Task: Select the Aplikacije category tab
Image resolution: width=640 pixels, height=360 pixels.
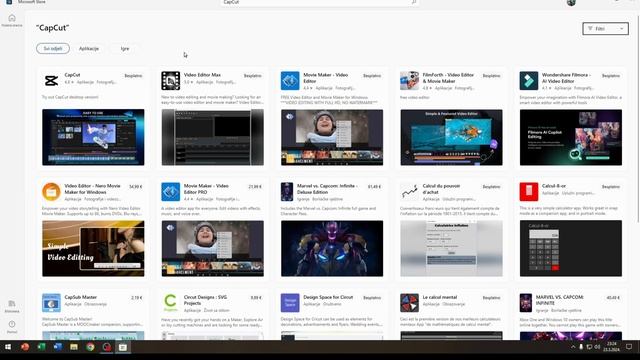Action: pyautogui.click(x=89, y=49)
